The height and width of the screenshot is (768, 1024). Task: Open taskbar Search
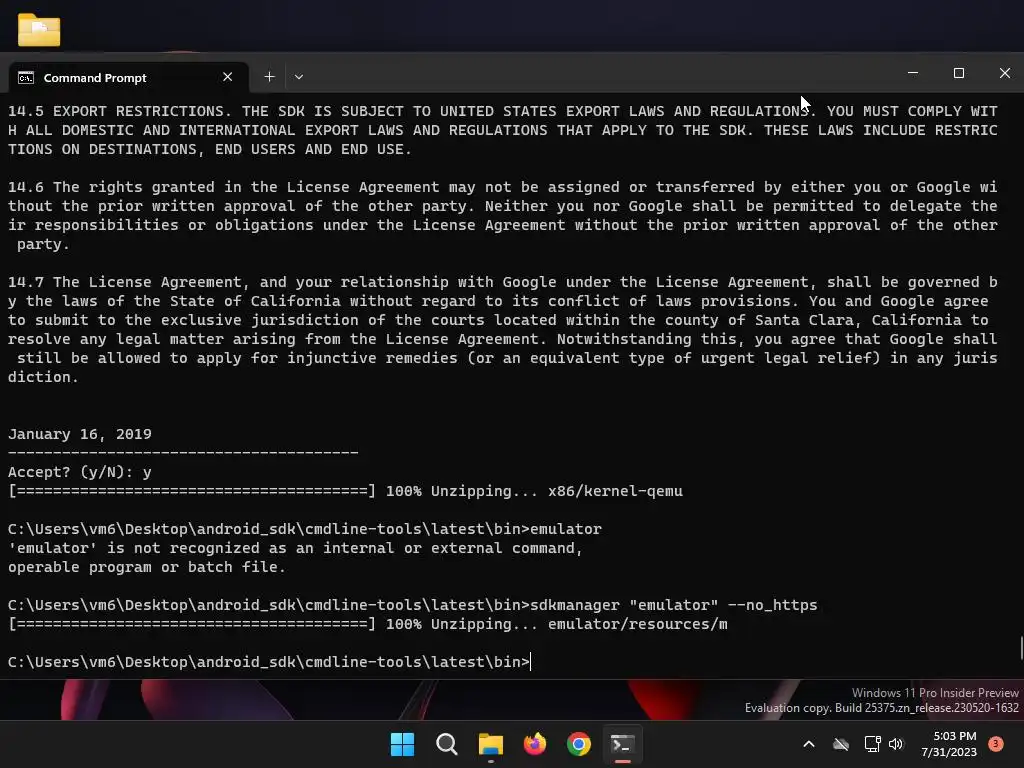447,744
